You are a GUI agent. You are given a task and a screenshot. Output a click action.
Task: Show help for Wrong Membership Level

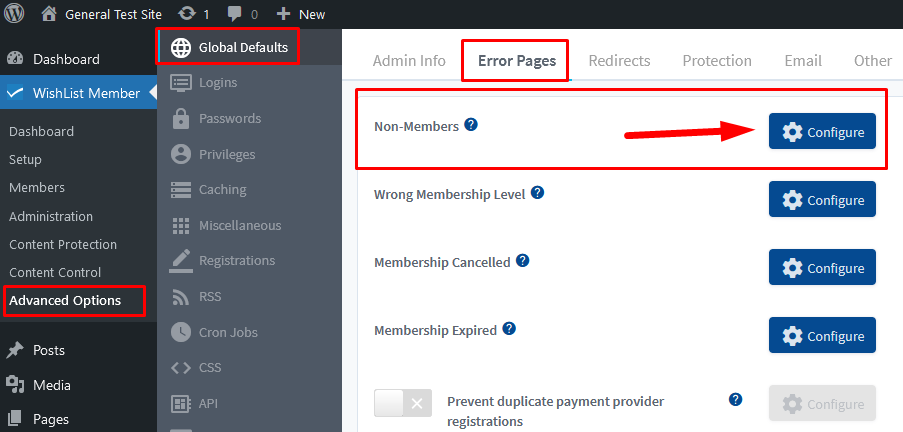tap(537, 192)
